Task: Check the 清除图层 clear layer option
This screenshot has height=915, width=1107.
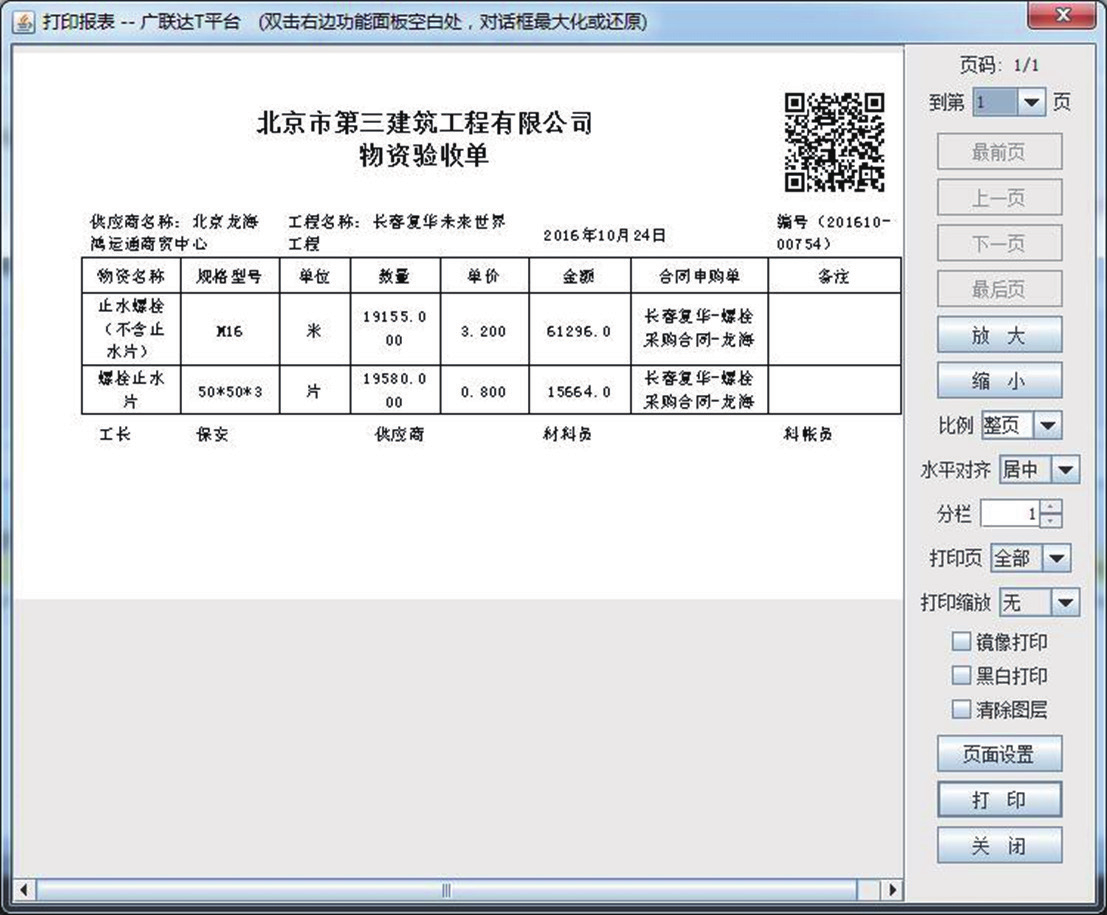Action: (961, 710)
